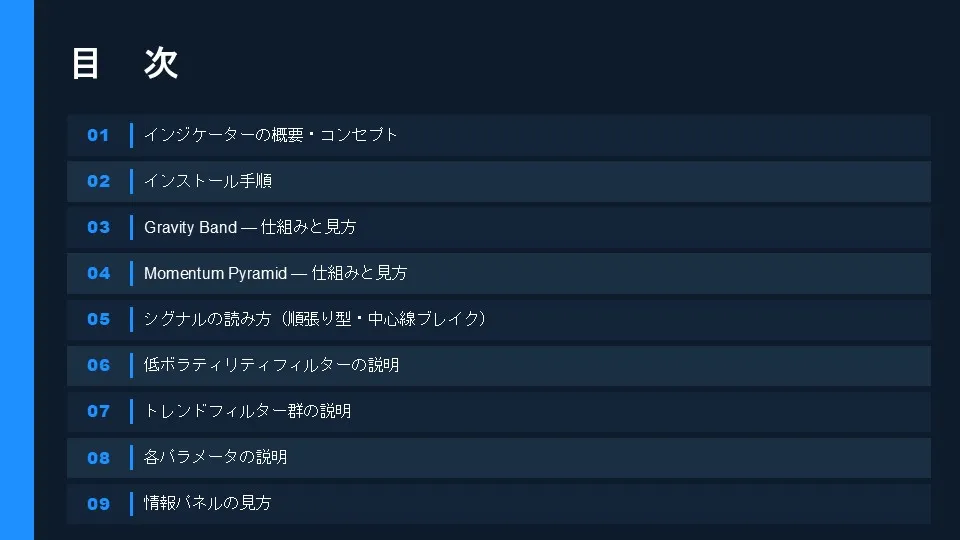Go to the 各パラメータの説明 entry
This screenshot has width=960, height=540.
[x=215, y=457]
